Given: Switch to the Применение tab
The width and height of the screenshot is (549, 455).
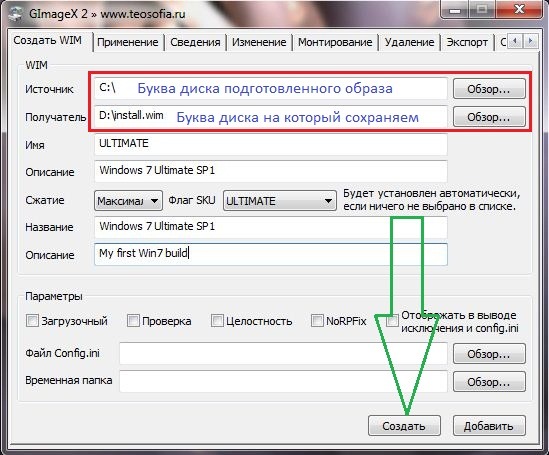Looking at the screenshot, I should (x=128, y=42).
